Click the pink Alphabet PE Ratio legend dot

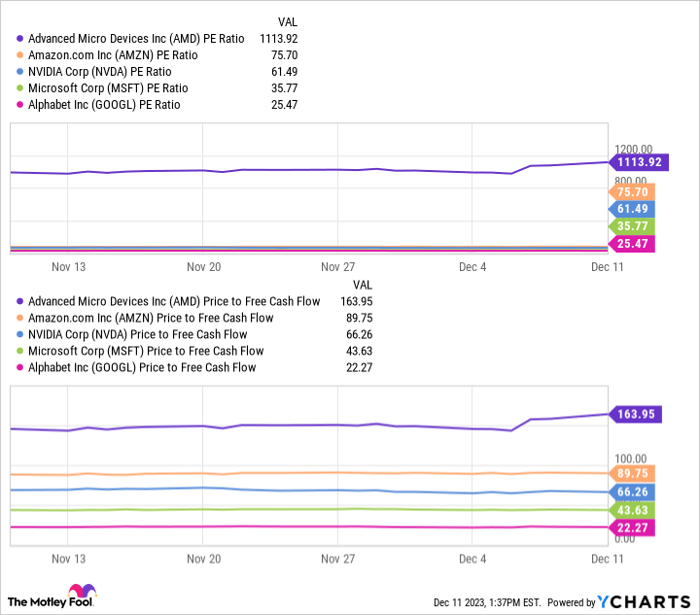pos(20,105)
